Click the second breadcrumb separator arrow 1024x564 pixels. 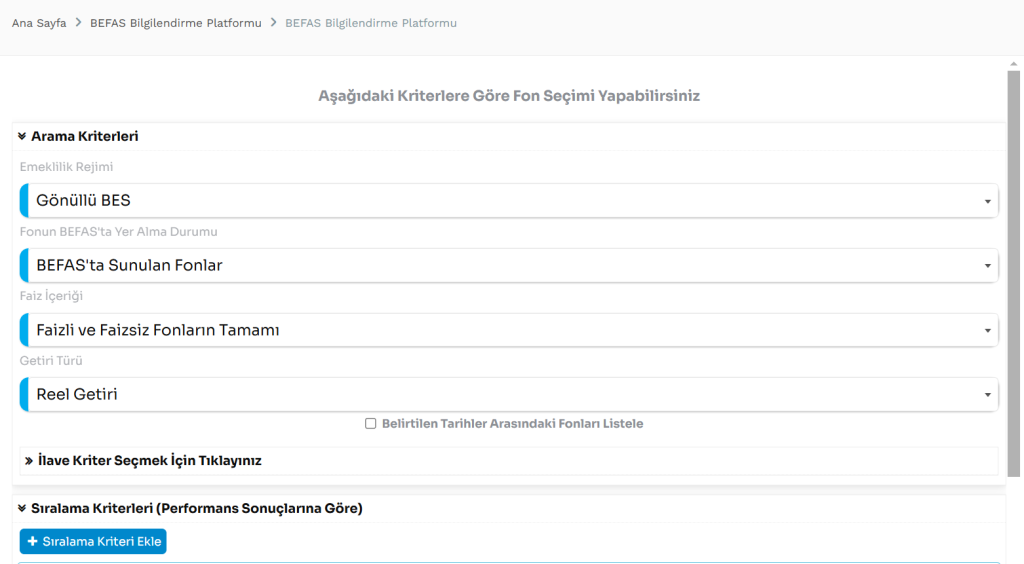[273, 23]
